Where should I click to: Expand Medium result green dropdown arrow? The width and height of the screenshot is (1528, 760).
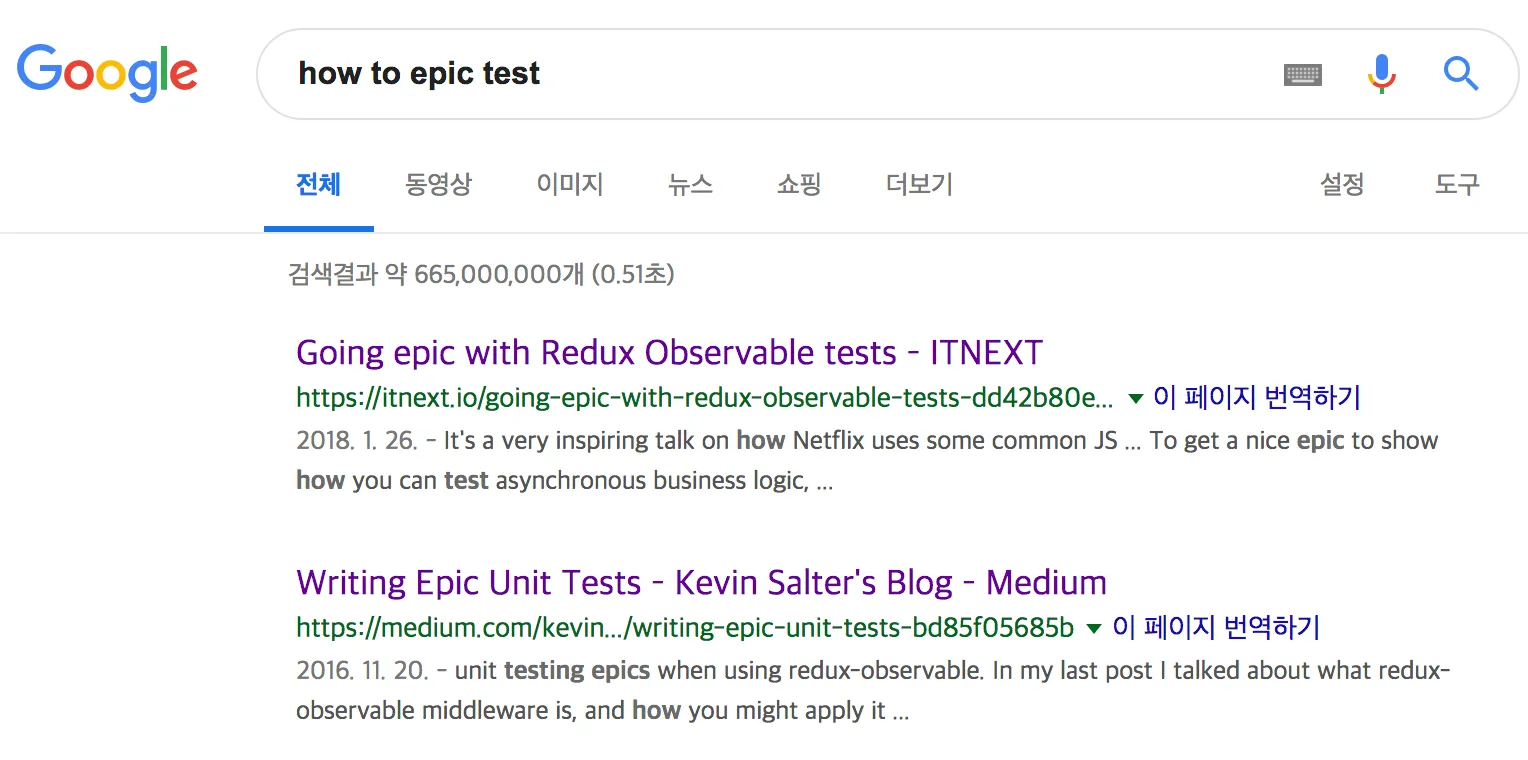(x=1094, y=628)
